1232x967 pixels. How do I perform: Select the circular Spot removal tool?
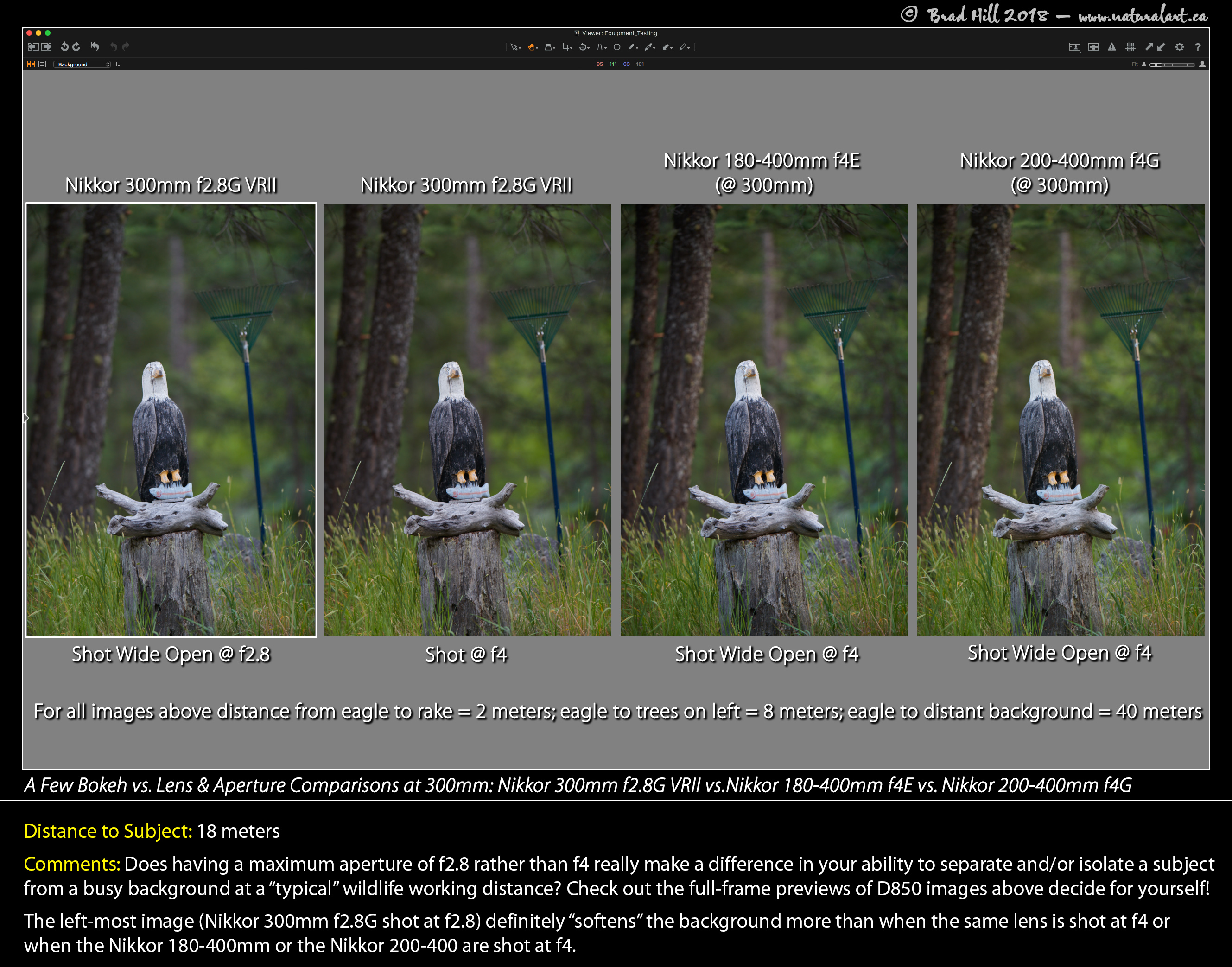coord(617,47)
